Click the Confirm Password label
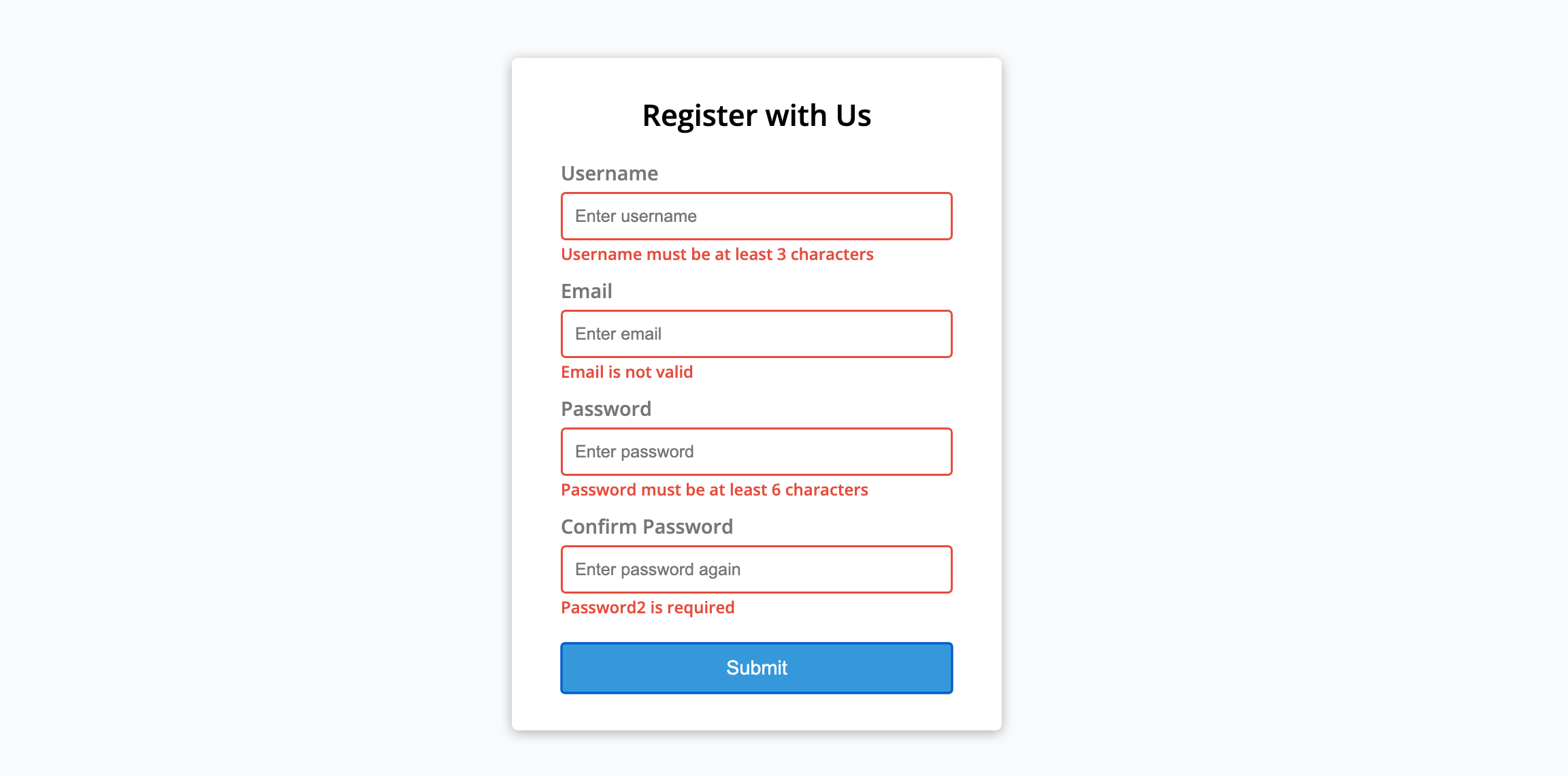 point(647,527)
